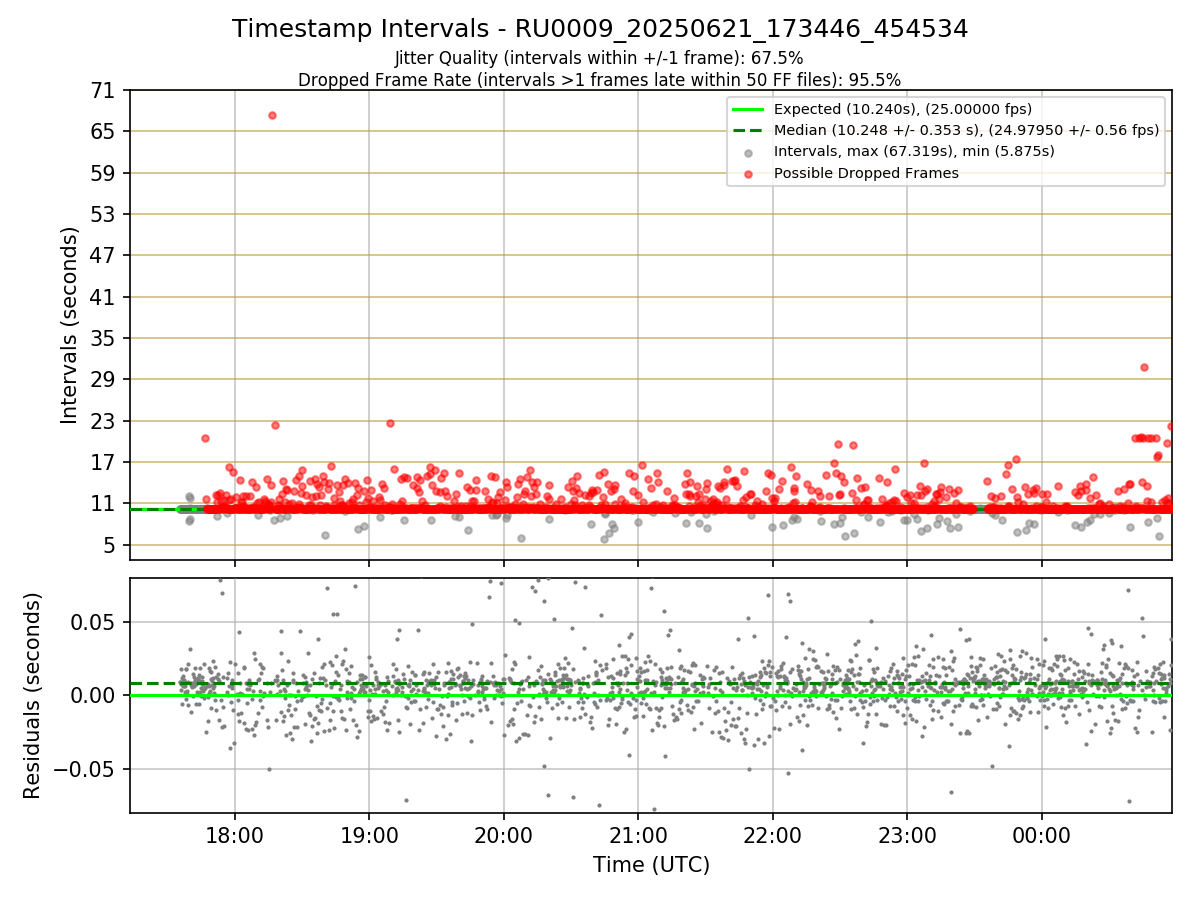Click the red dot legend marker

point(748,174)
